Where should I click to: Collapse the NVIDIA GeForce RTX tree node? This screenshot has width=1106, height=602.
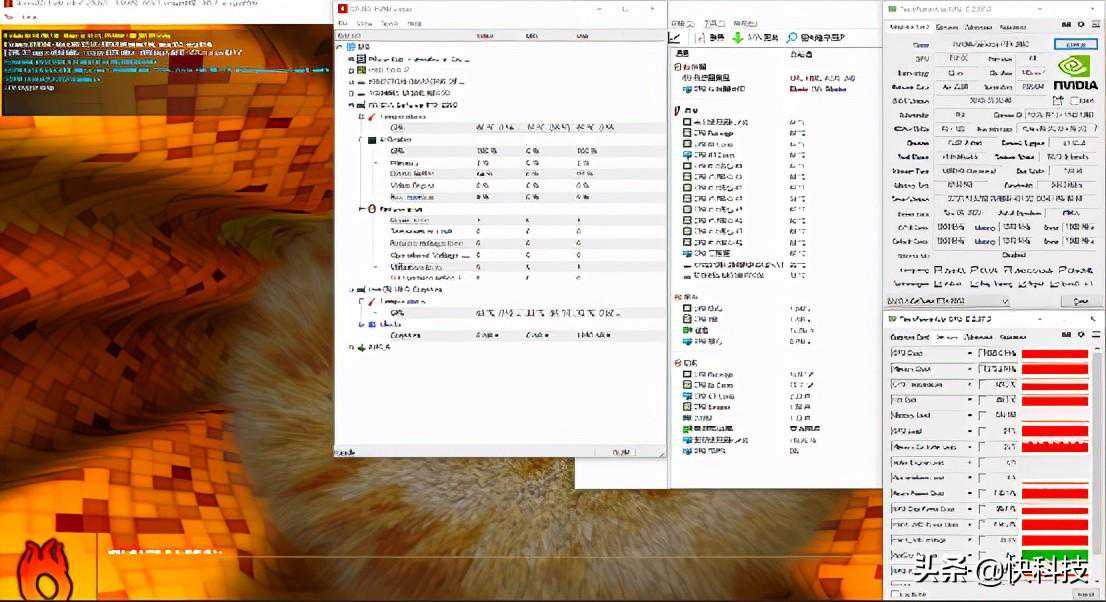pos(352,104)
